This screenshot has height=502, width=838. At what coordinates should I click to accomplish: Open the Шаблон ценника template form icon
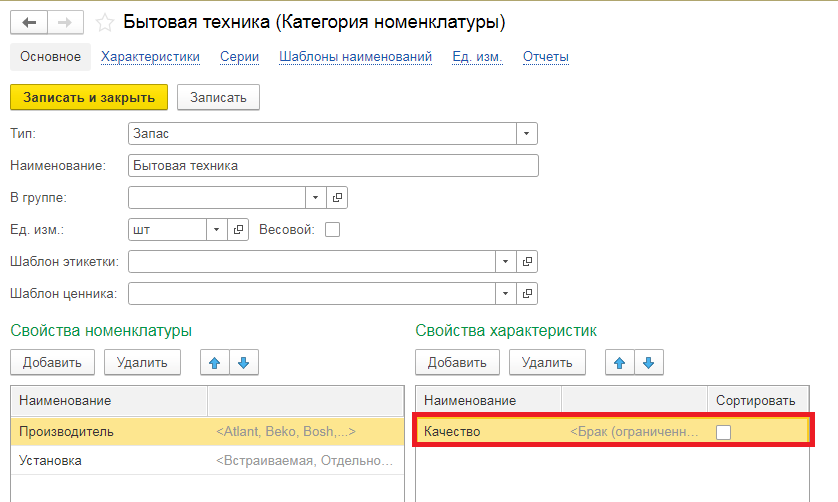[527, 294]
